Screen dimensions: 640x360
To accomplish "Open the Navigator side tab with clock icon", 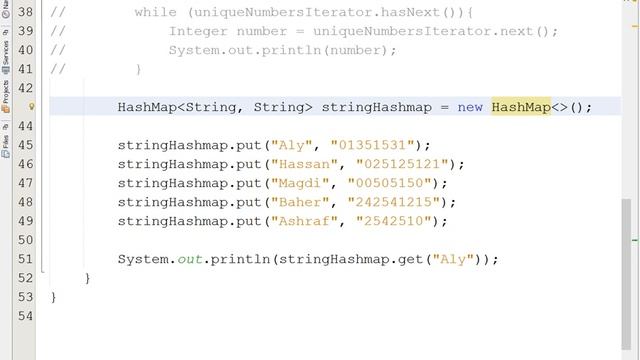I will coord(5,9).
